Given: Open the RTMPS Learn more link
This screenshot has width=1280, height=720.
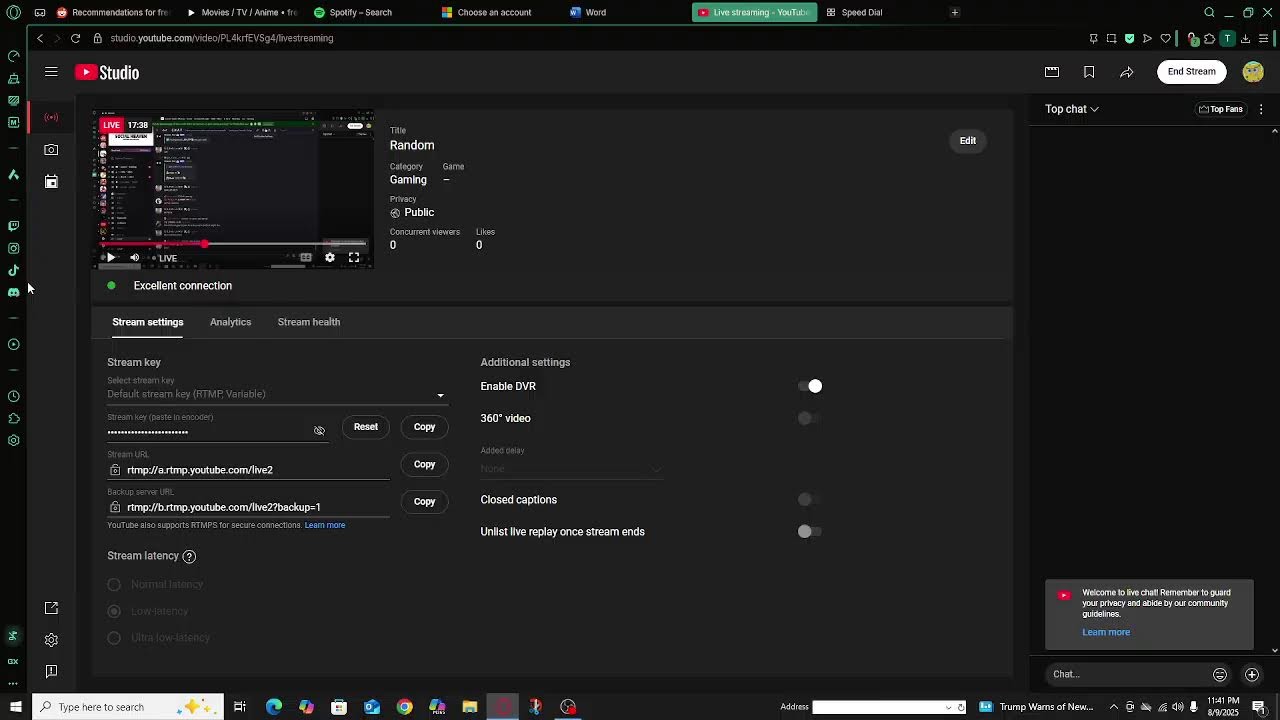Looking at the screenshot, I should tap(325, 525).
